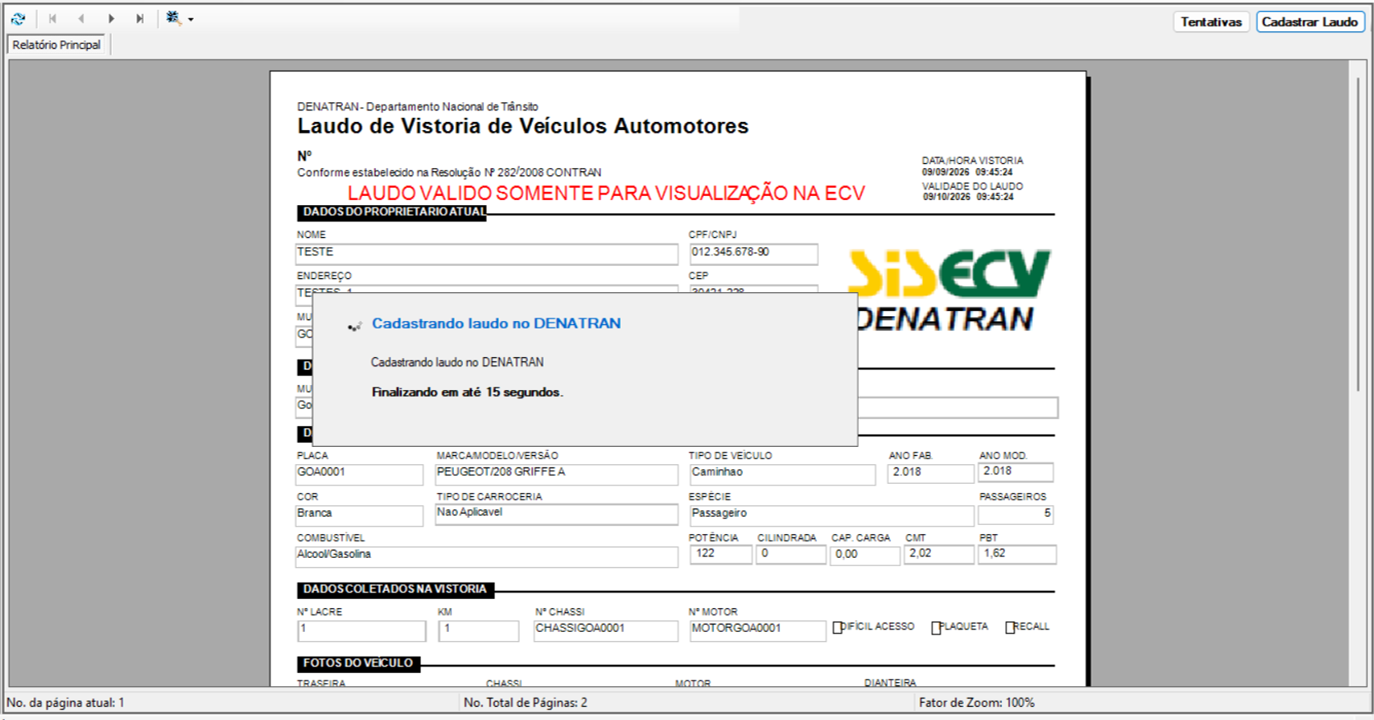Click the 'DADOS COLETADOS NA VISTORIA' section header

pos(395,590)
